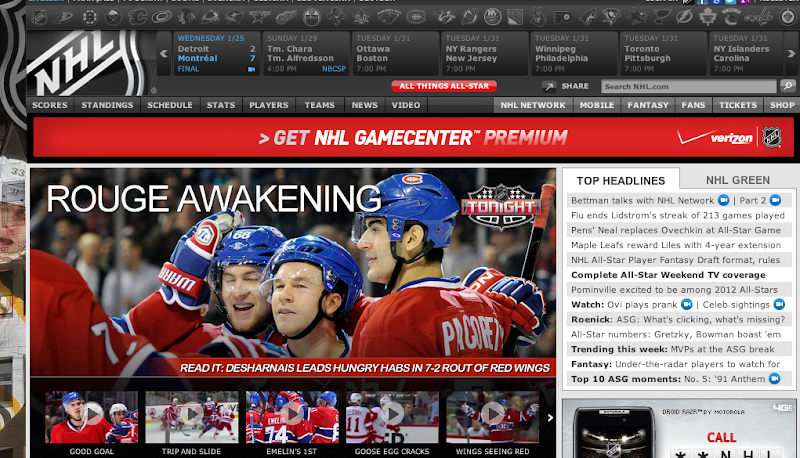Viewport: 800px width, 458px height.
Task: Play the Celeb sightings video icon
Action: 779,304
